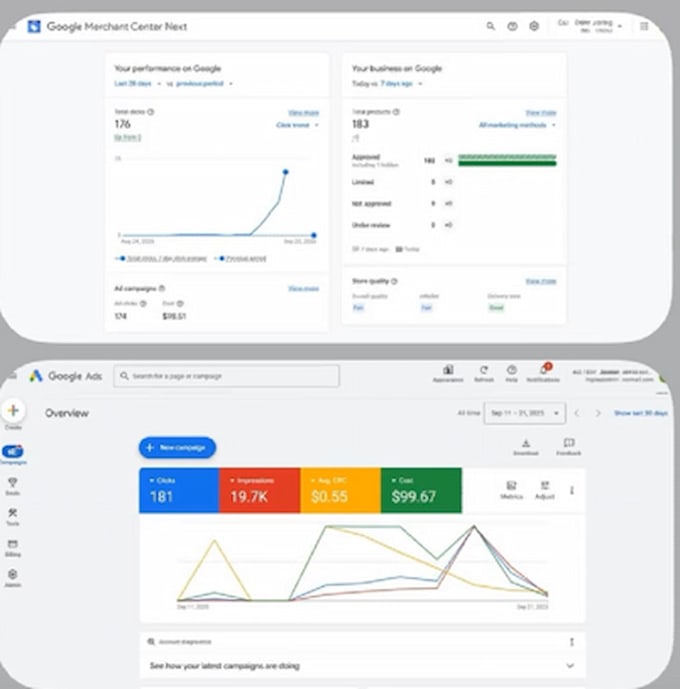The width and height of the screenshot is (680, 689).
Task: Toggle Total clicks 7 day average legend
Action: tap(161, 258)
